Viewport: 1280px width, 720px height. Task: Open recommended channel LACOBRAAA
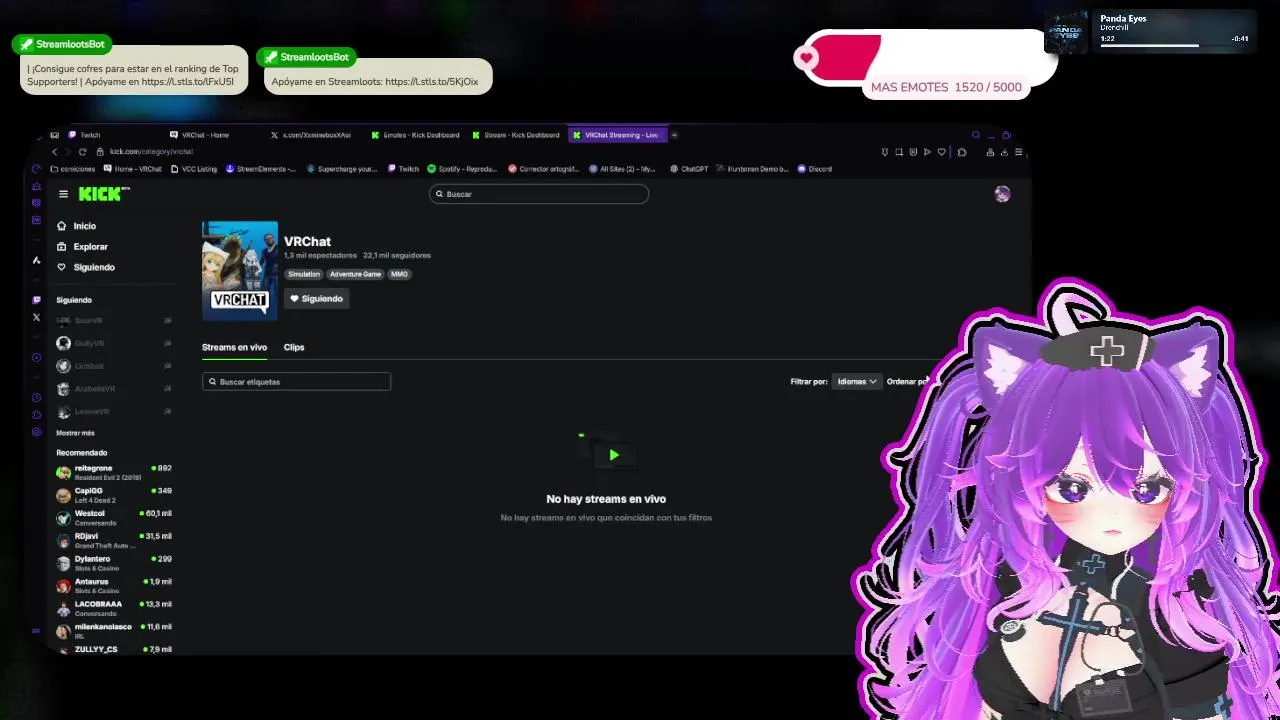[114, 608]
